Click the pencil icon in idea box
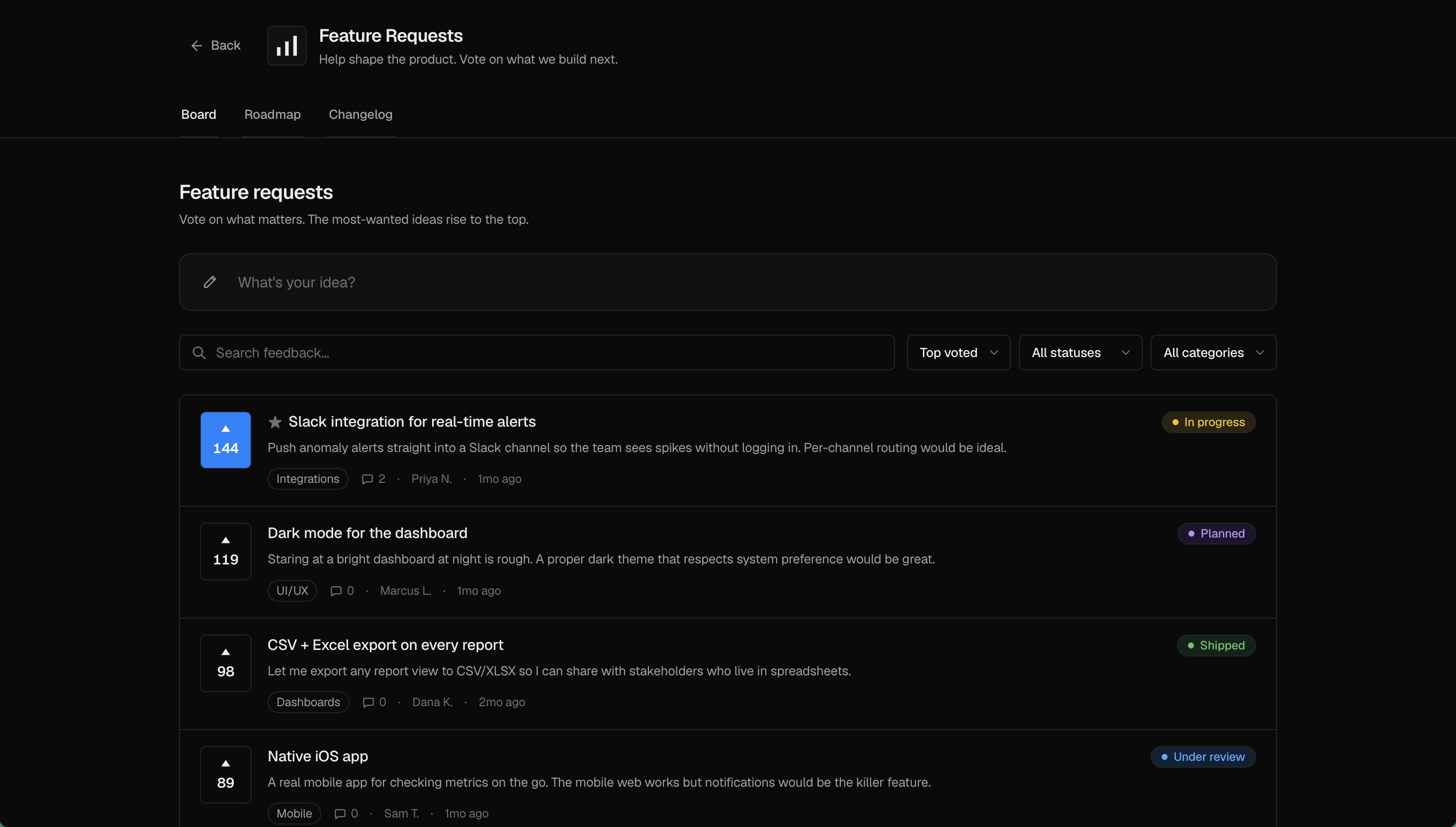 209,282
